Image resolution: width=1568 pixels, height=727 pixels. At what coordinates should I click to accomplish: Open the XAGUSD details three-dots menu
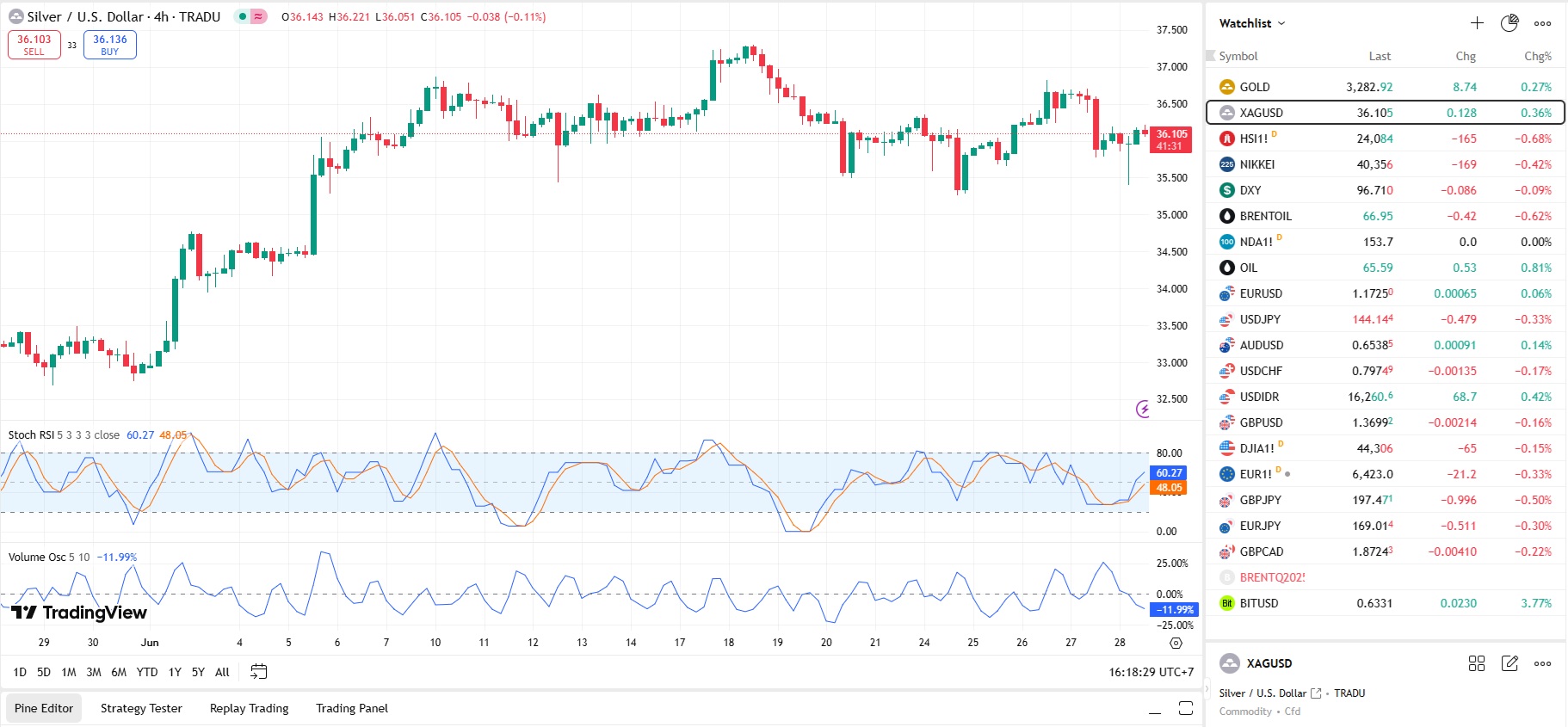click(1542, 663)
